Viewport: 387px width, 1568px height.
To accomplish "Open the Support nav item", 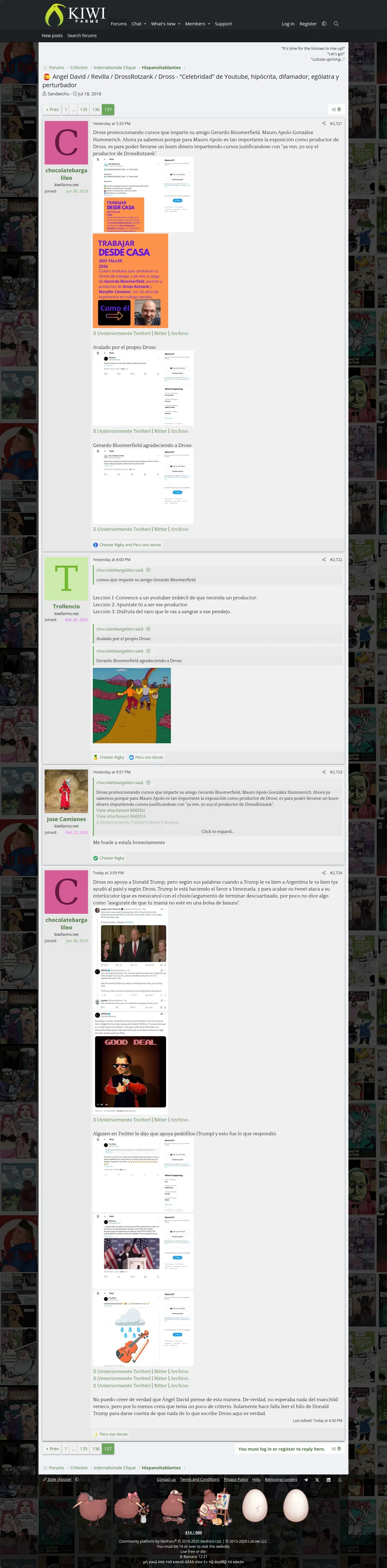I will [x=223, y=24].
